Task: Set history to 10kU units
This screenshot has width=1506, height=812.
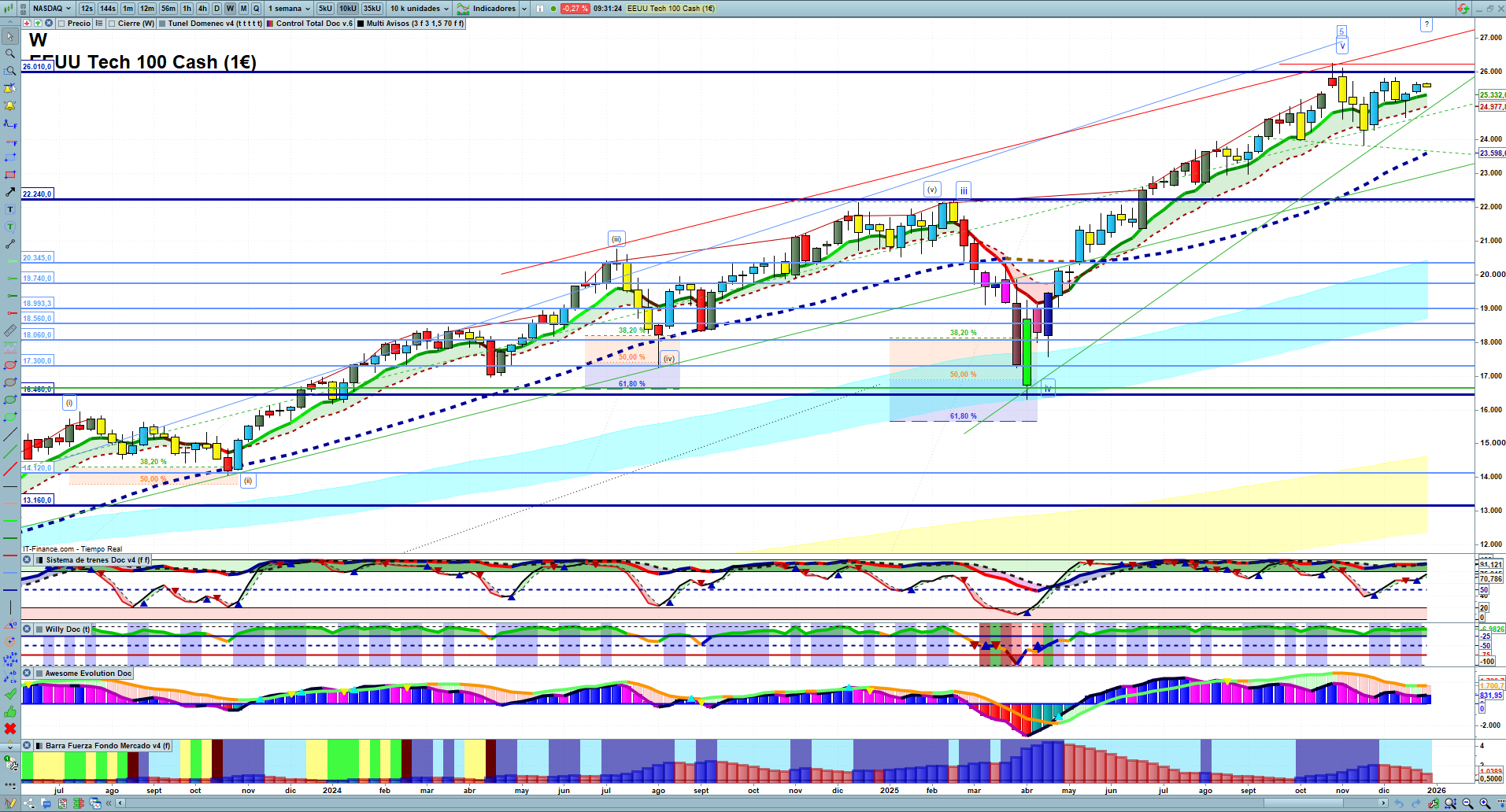Action: point(348,9)
